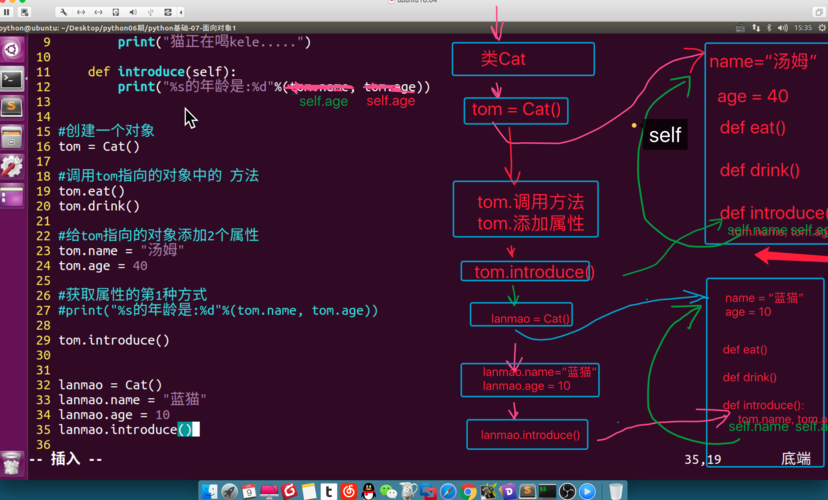
Task: Open Dash purple D icon in dock
Action: [x=508, y=492]
